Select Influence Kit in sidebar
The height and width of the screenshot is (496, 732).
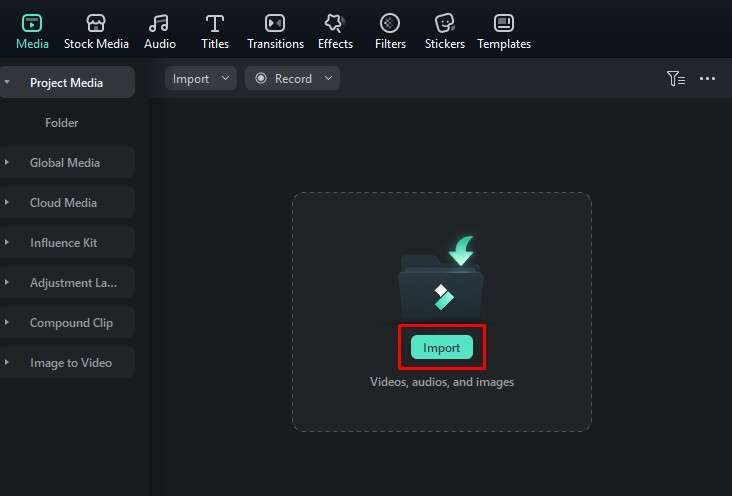[x=67, y=242]
